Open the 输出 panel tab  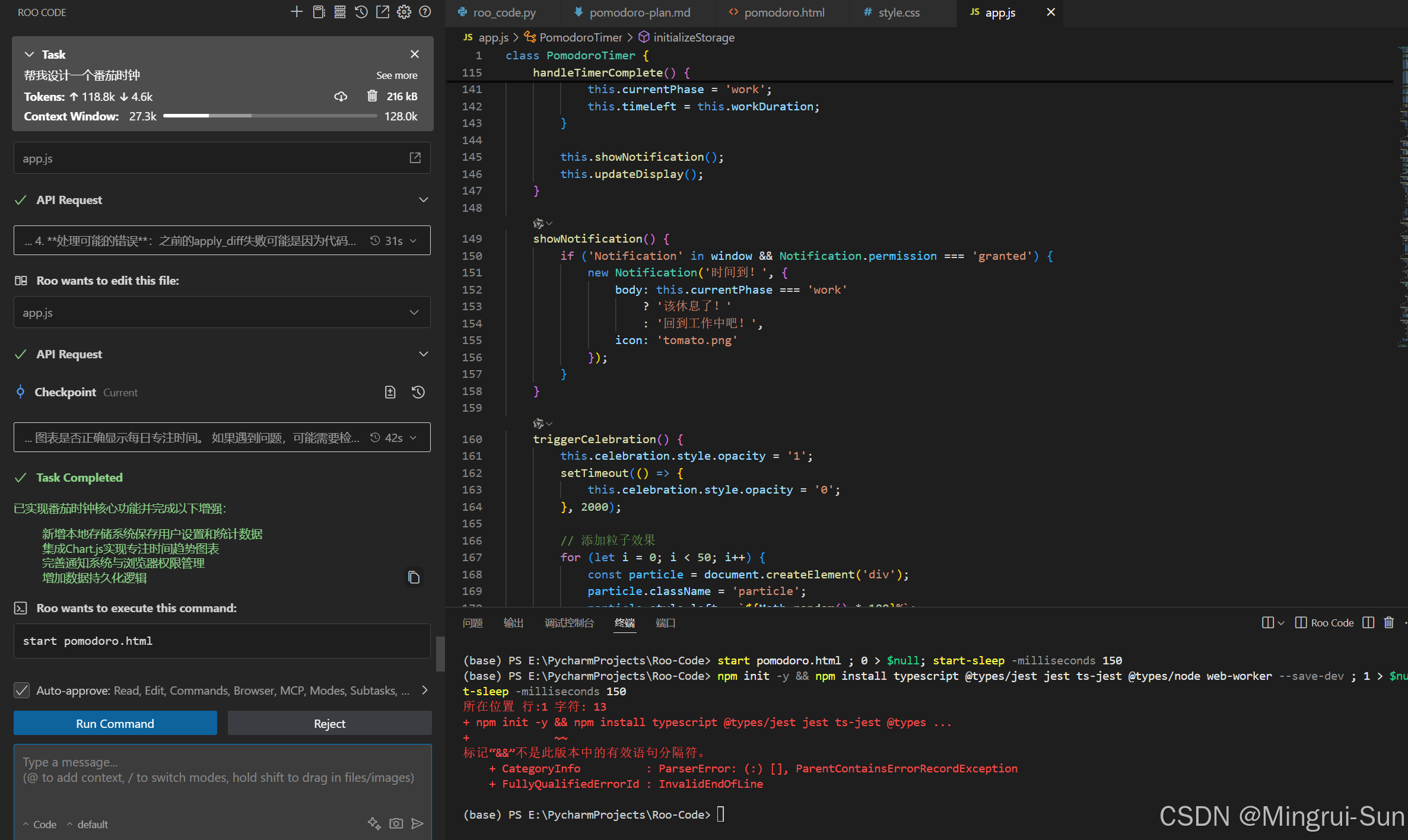[x=513, y=623]
